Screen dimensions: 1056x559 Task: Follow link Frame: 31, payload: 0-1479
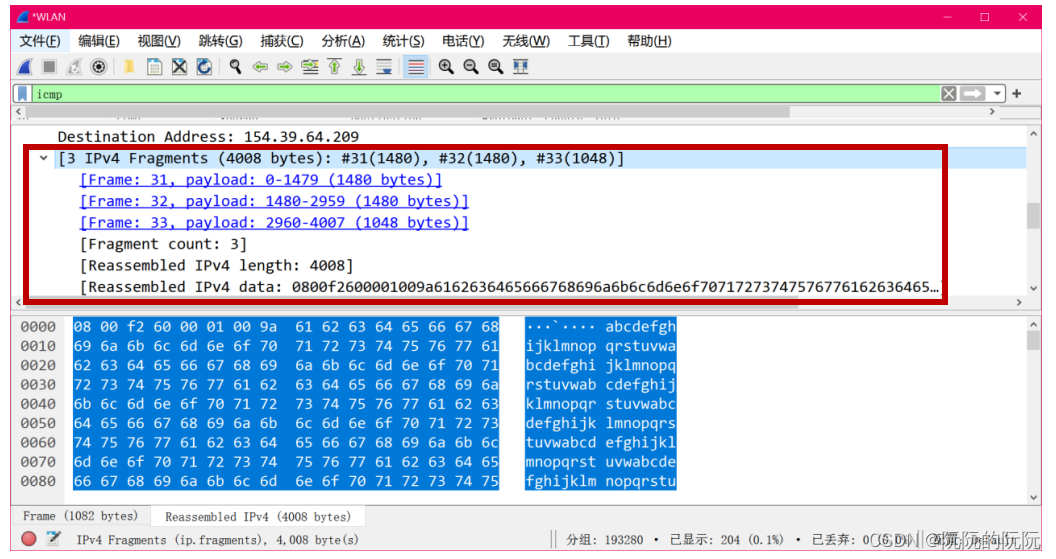pos(261,180)
